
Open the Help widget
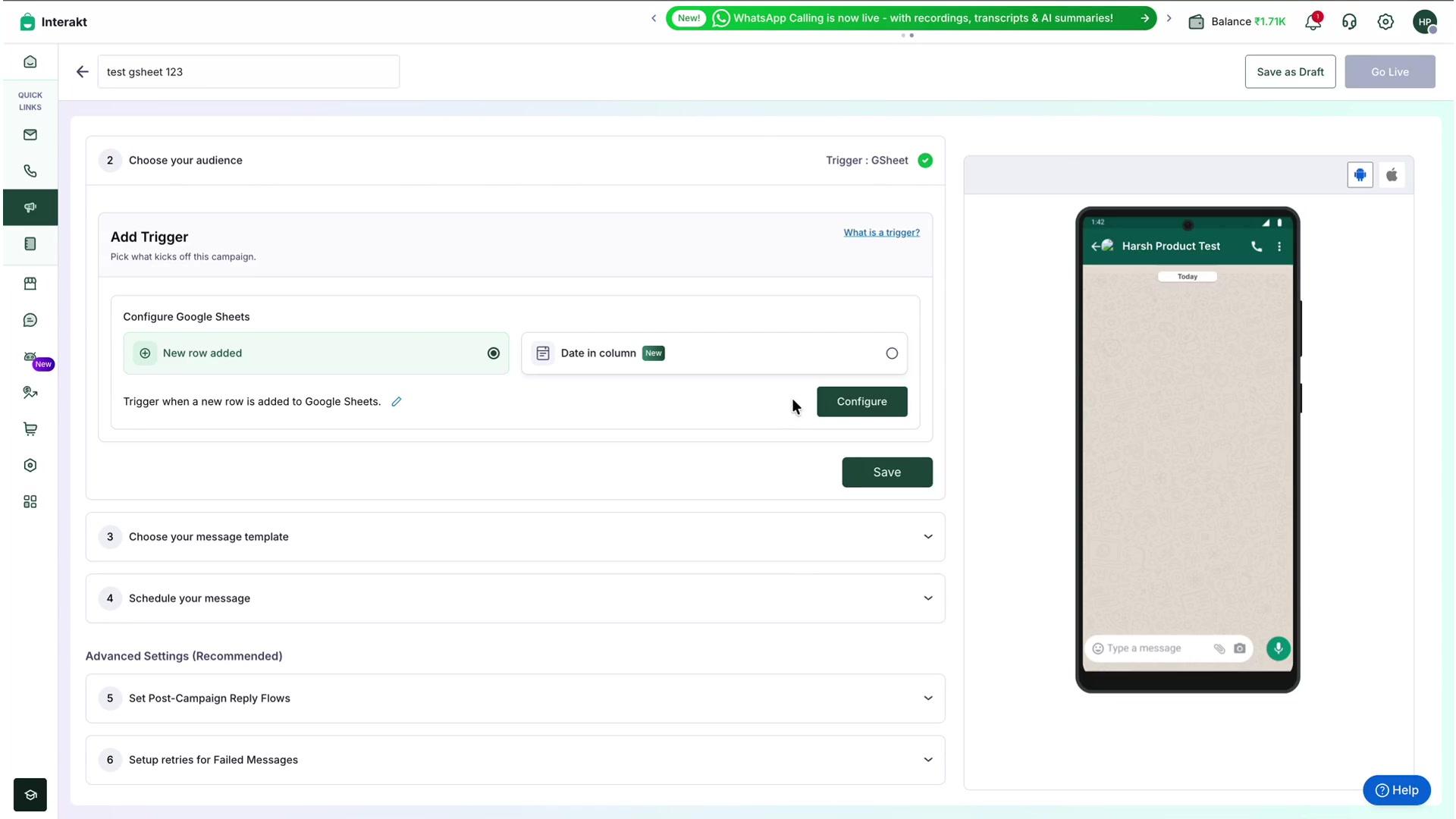[1397, 790]
